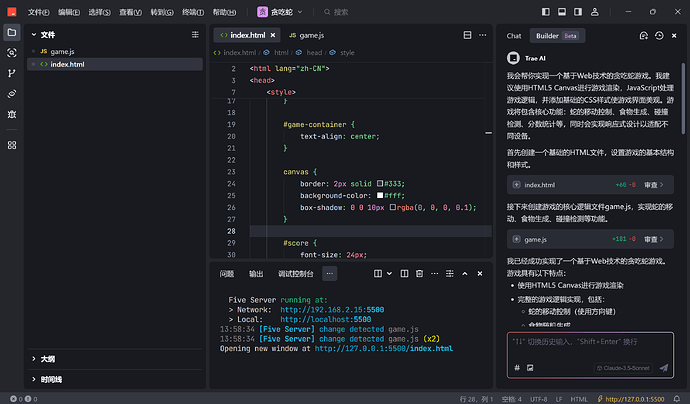Change the Claude-3.5-Sonnet model selector
The image size is (690, 404).
pos(624,368)
